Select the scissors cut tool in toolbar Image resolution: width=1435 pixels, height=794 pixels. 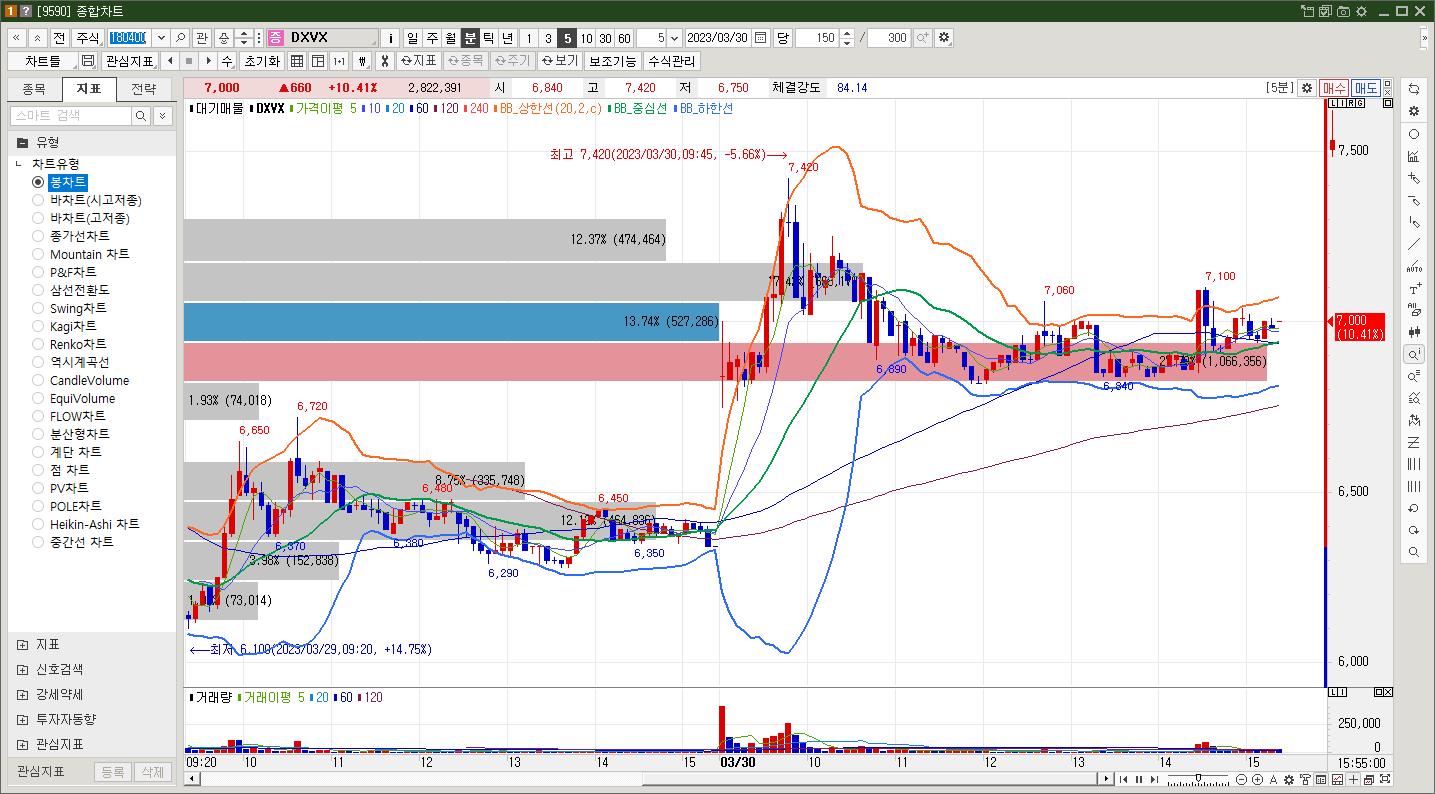coord(383,61)
